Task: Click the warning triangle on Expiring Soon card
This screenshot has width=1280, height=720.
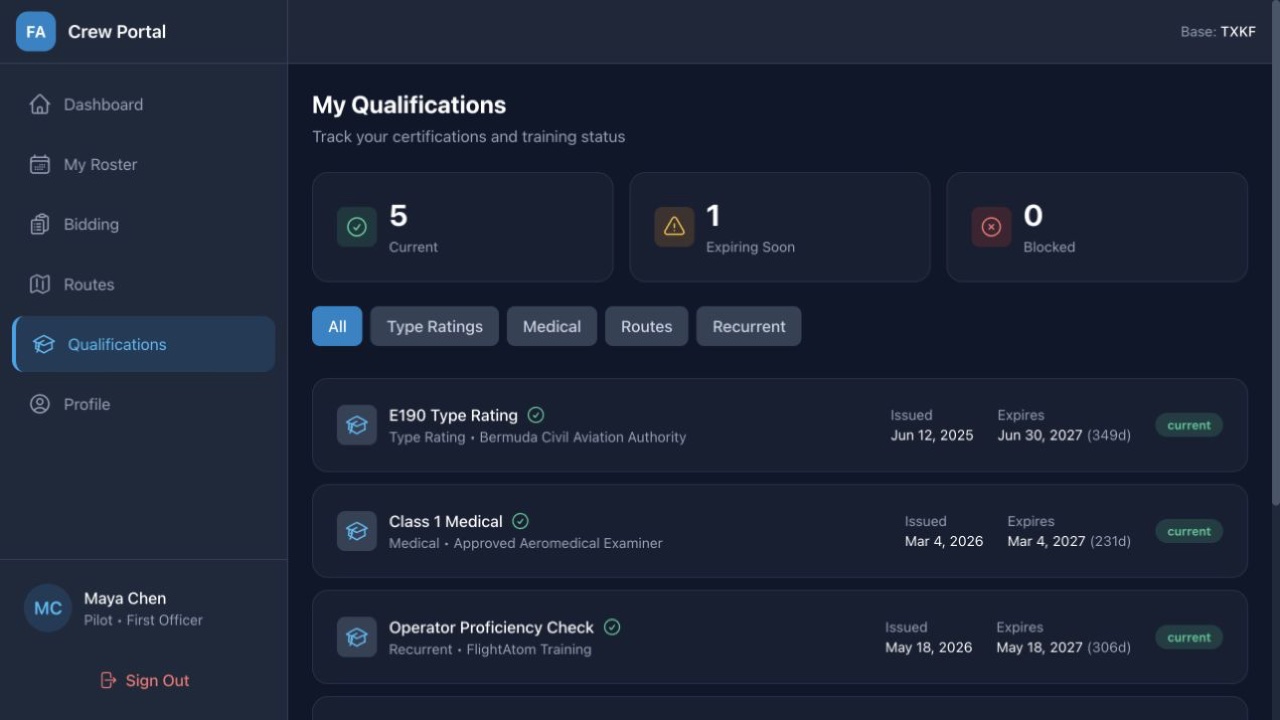Action: point(674,227)
